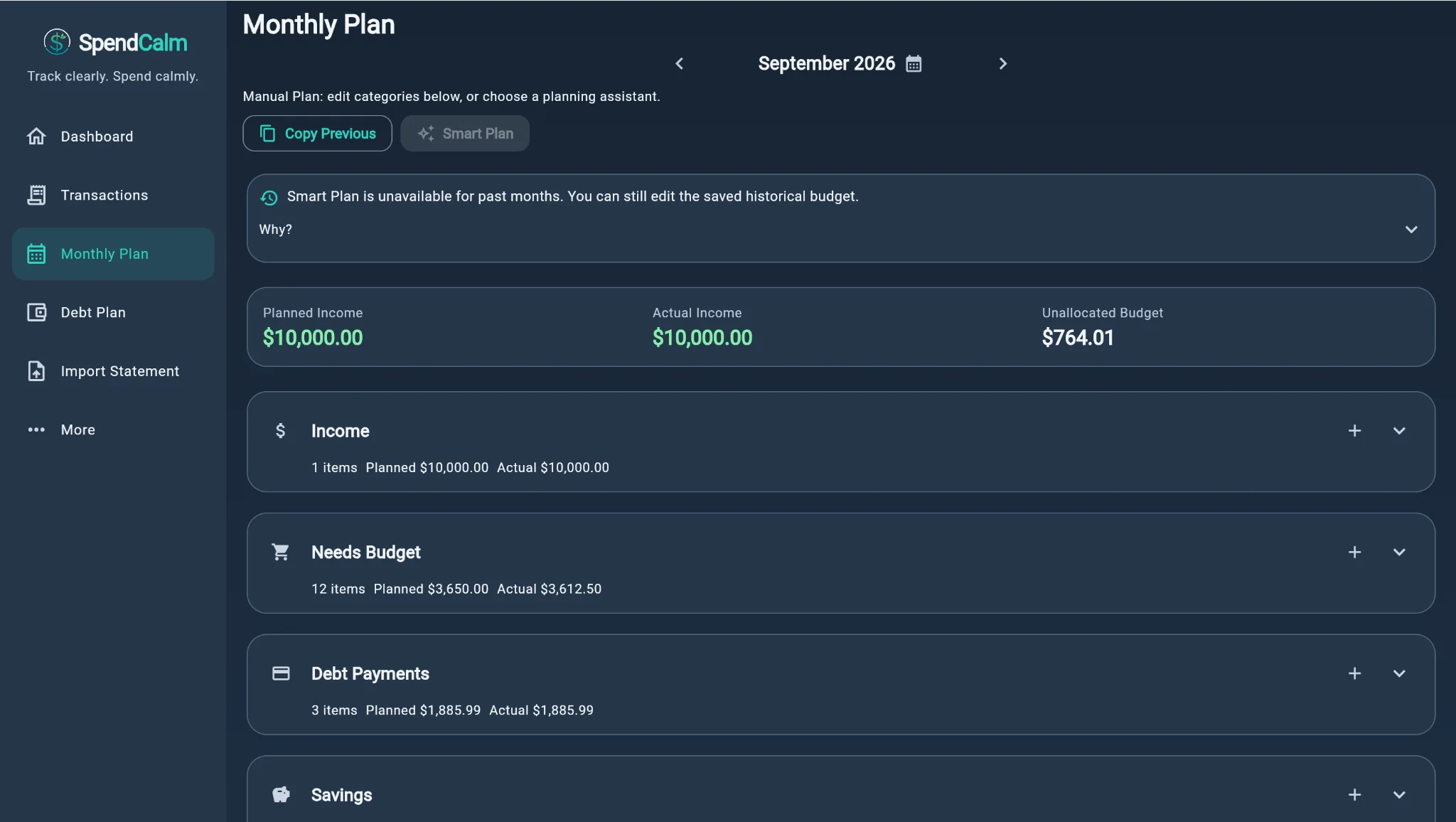The height and width of the screenshot is (822, 1456).
Task: Go to the next month arrow
Action: point(1002,64)
